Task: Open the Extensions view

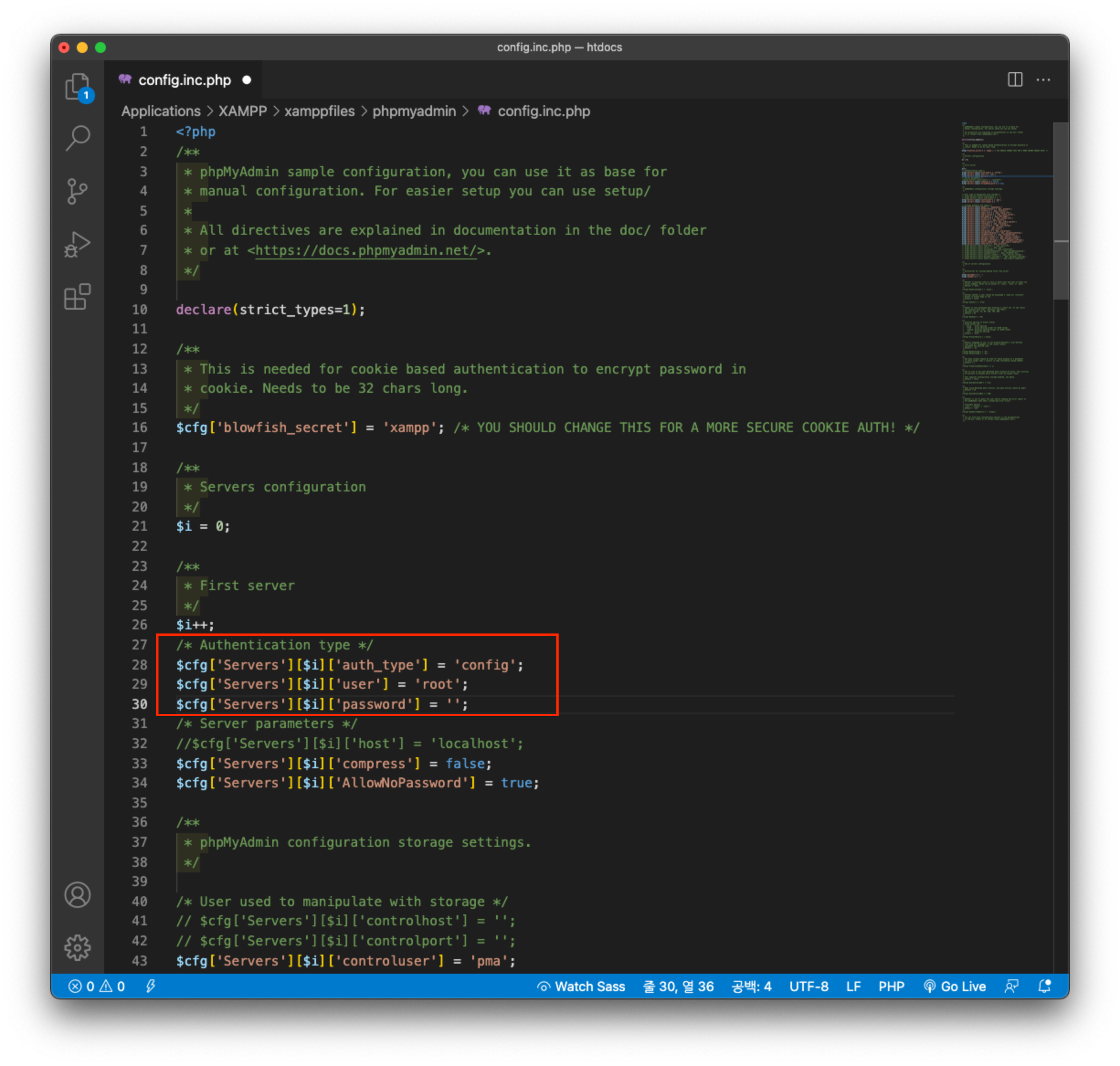Action: point(77,296)
